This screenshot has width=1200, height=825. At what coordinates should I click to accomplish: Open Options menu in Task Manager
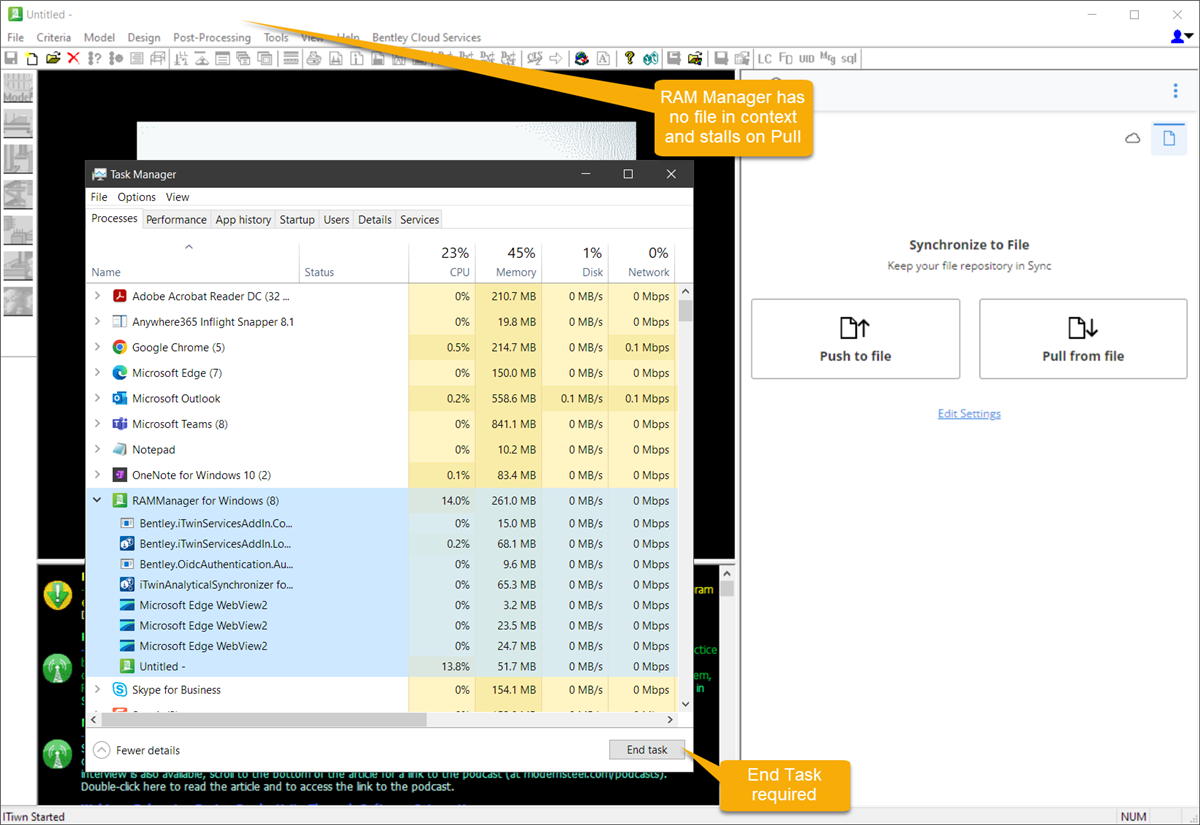point(137,197)
